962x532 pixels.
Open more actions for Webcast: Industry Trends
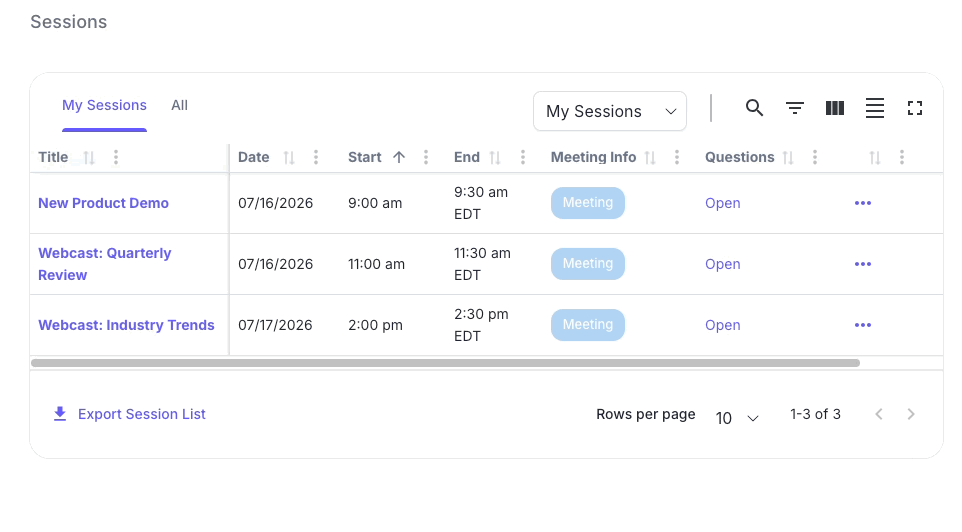(863, 325)
